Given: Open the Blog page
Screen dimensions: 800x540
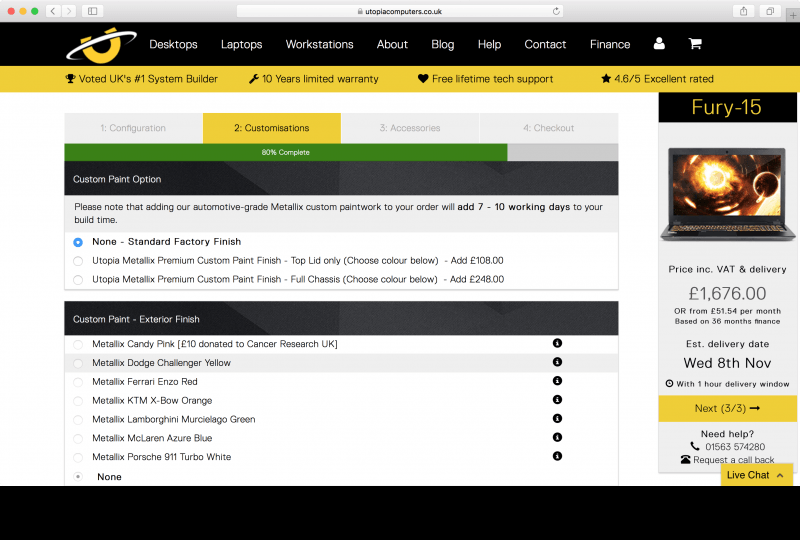Looking at the screenshot, I should click(x=442, y=44).
